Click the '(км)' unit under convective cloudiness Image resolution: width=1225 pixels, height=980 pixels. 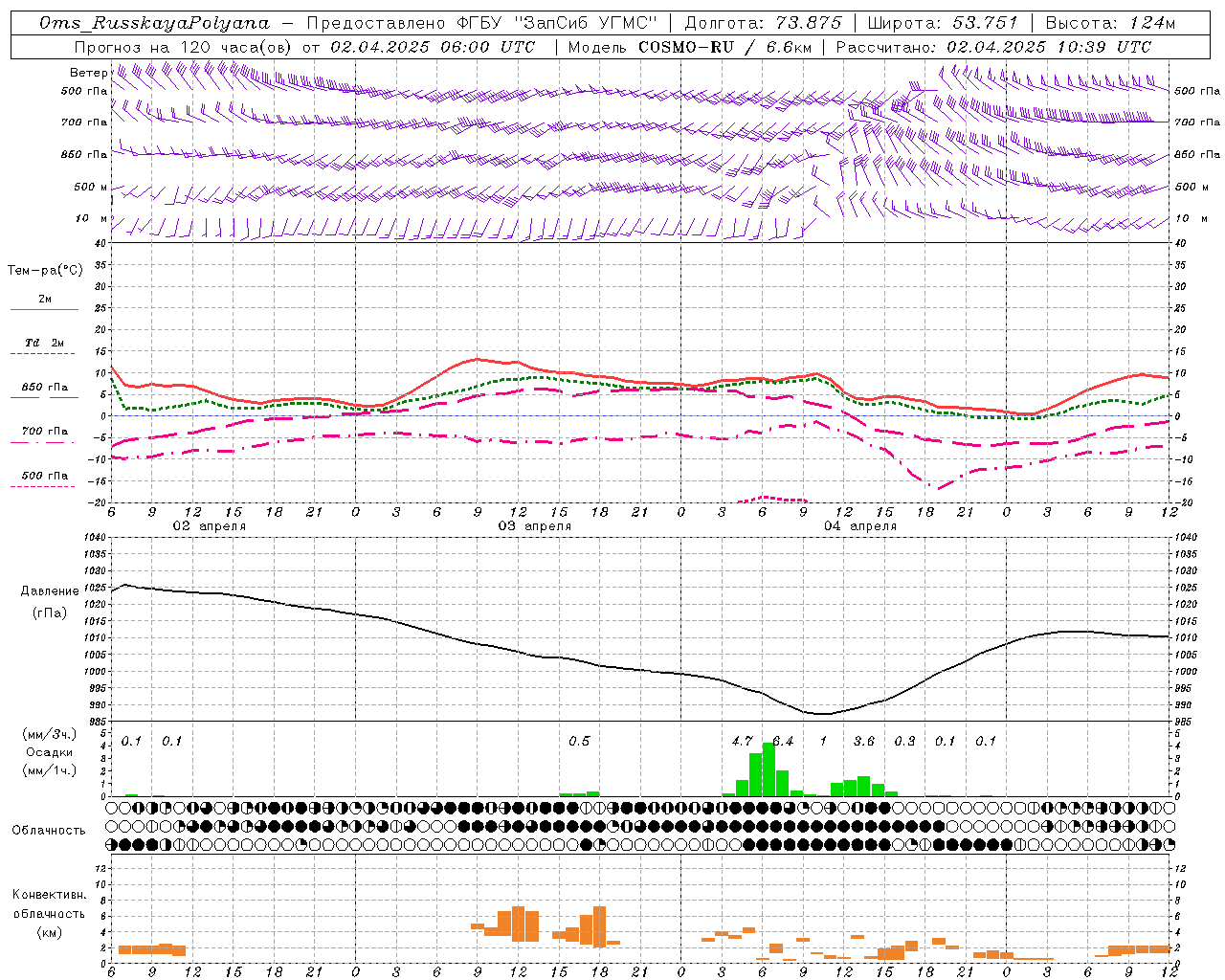tap(49, 932)
